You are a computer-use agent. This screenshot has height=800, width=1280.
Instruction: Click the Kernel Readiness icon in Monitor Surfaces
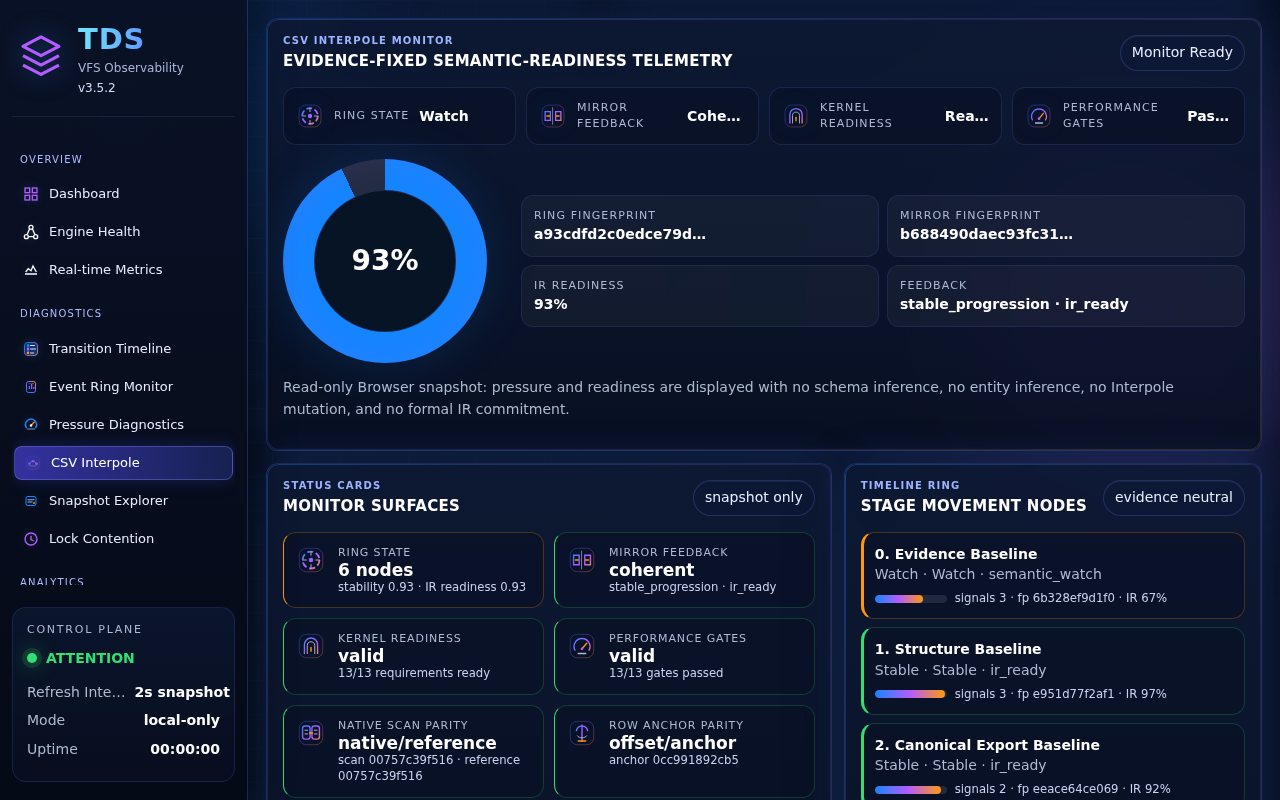[x=311, y=646]
